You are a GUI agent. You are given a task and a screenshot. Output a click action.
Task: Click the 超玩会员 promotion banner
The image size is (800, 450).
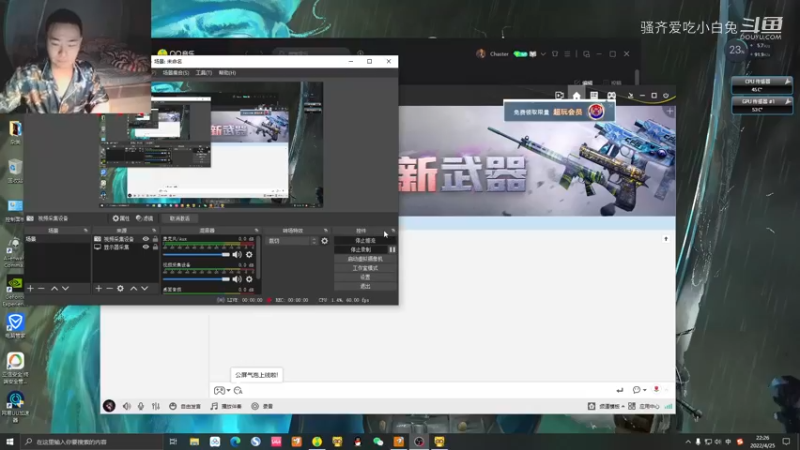[x=559, y=112]
